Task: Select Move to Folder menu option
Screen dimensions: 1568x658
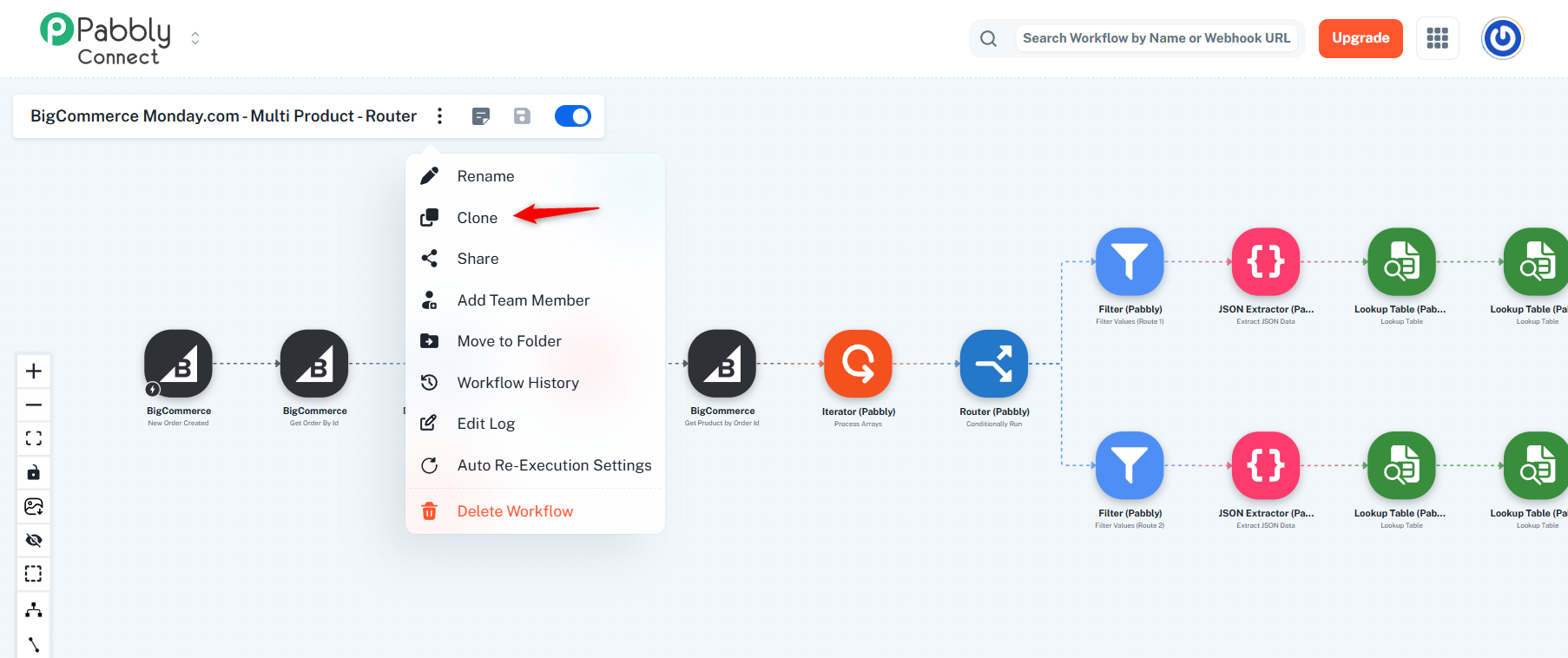Action: click(x=509, y=341)
